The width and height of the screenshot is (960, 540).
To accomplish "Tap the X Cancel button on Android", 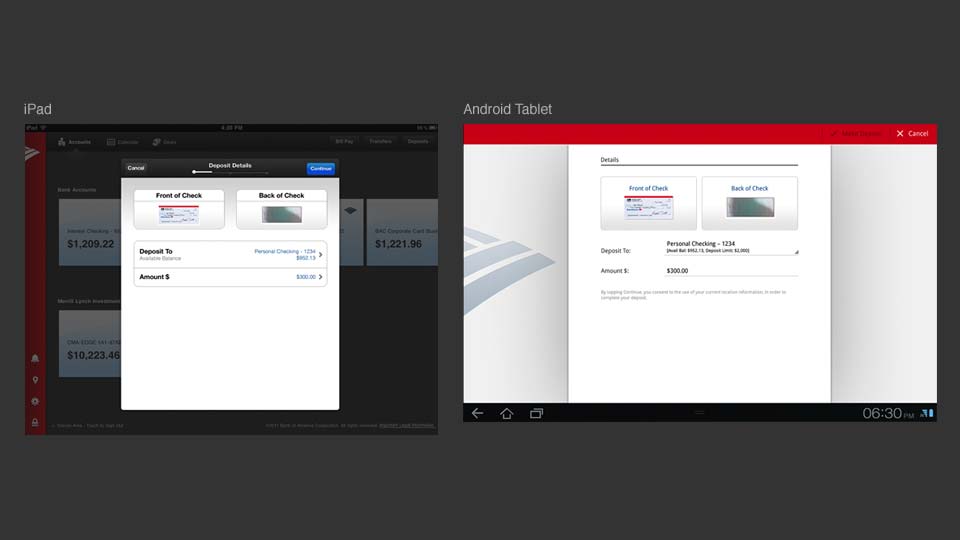I will pos(912,133).
